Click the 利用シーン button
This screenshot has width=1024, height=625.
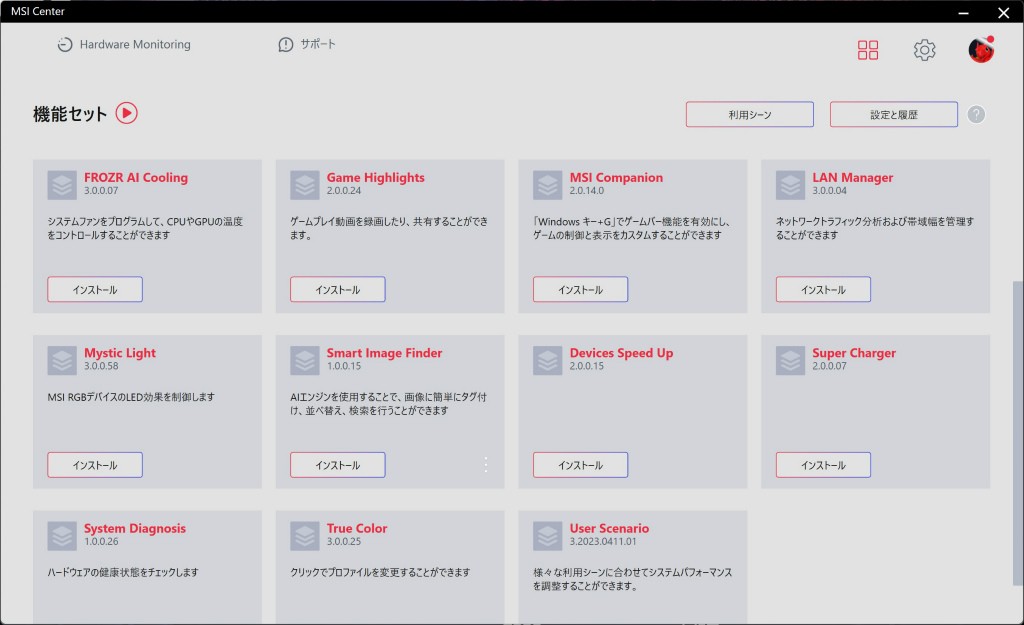point(749,115)
